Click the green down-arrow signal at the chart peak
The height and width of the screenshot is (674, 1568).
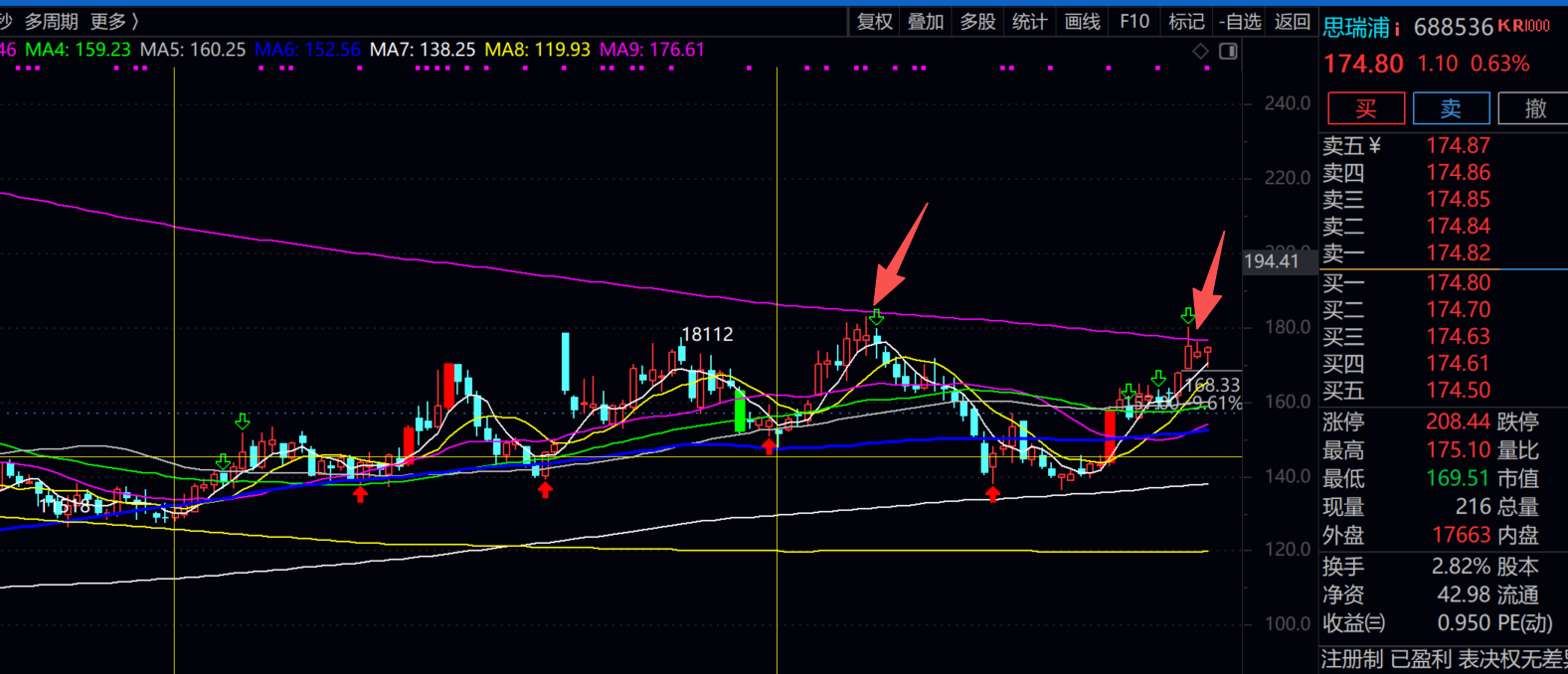pos(876,317)
